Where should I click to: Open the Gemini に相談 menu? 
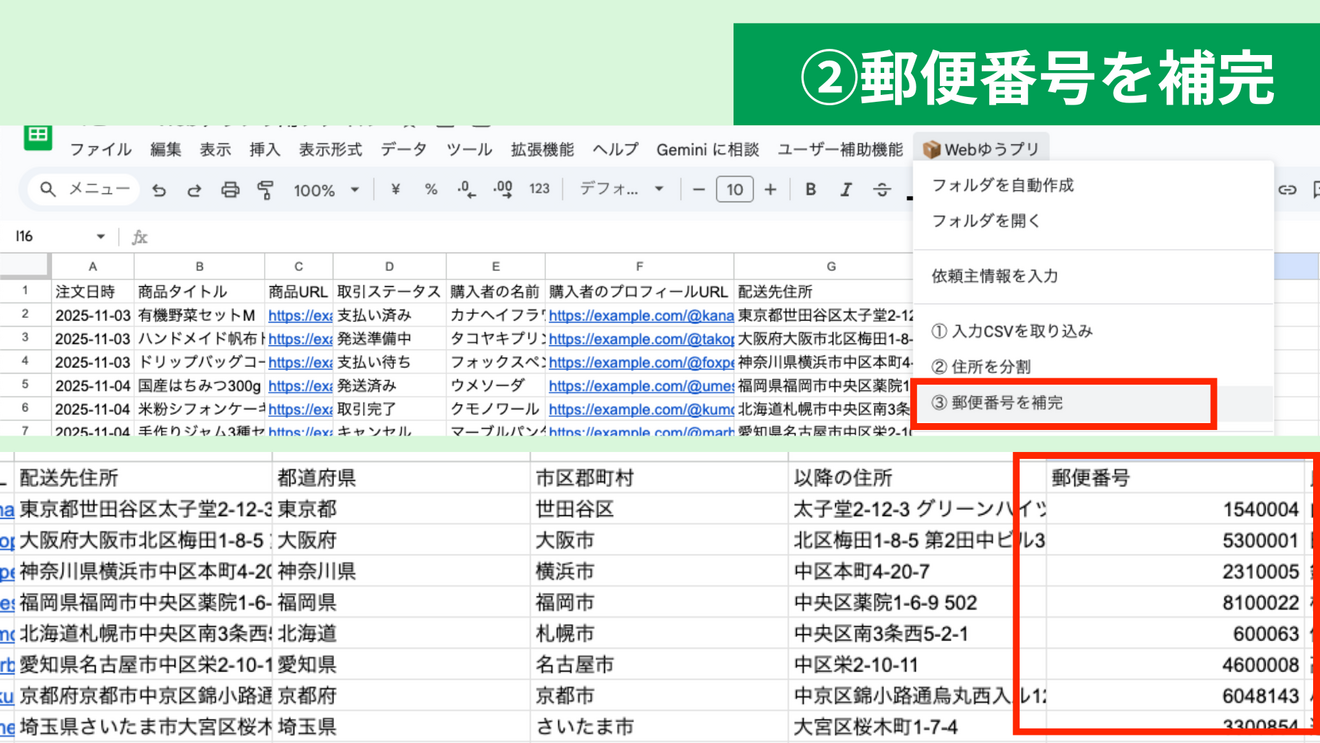click(707, 150)
